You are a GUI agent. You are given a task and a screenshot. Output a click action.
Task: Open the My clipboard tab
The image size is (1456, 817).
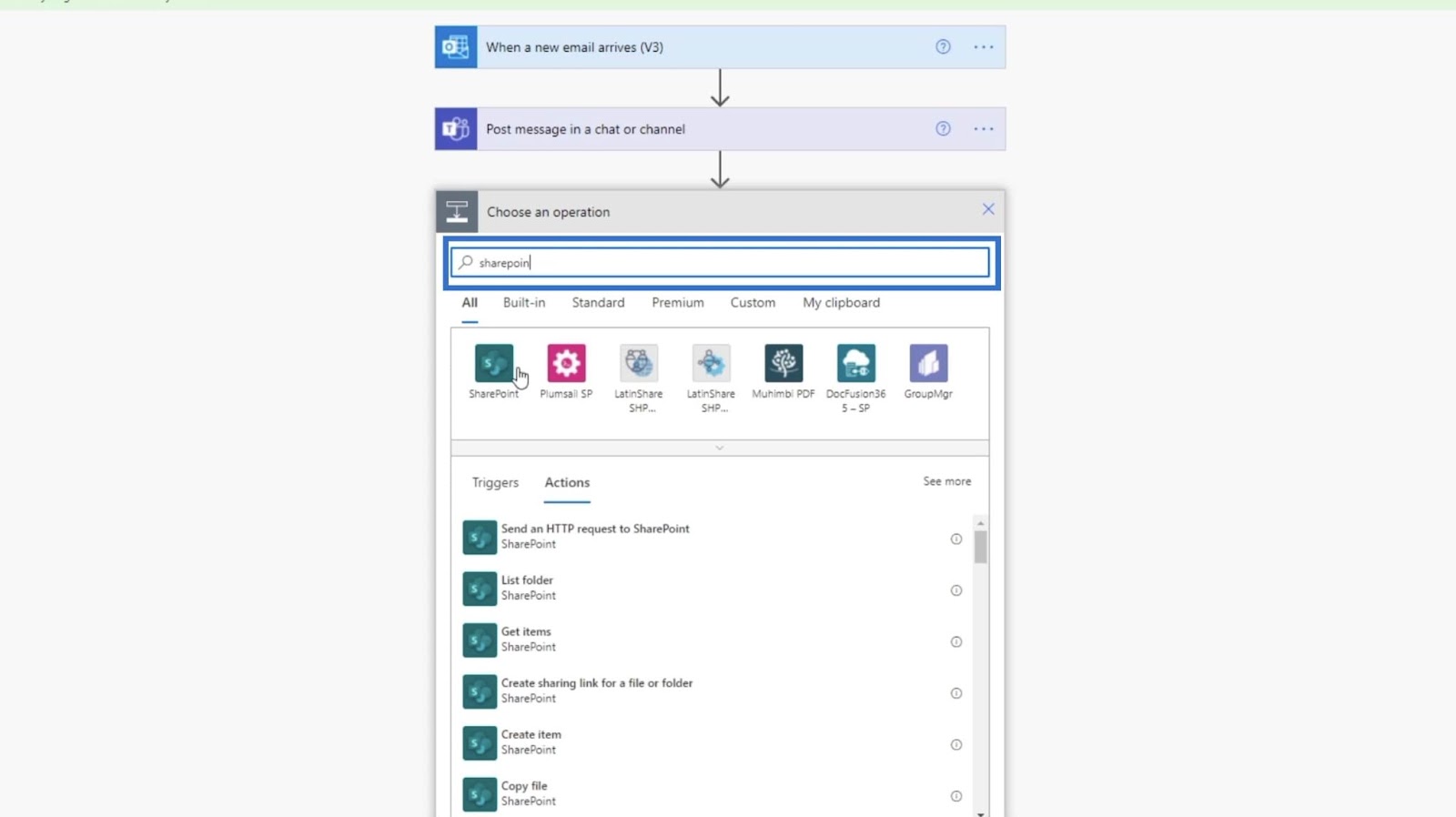click(x=841, y=303)
